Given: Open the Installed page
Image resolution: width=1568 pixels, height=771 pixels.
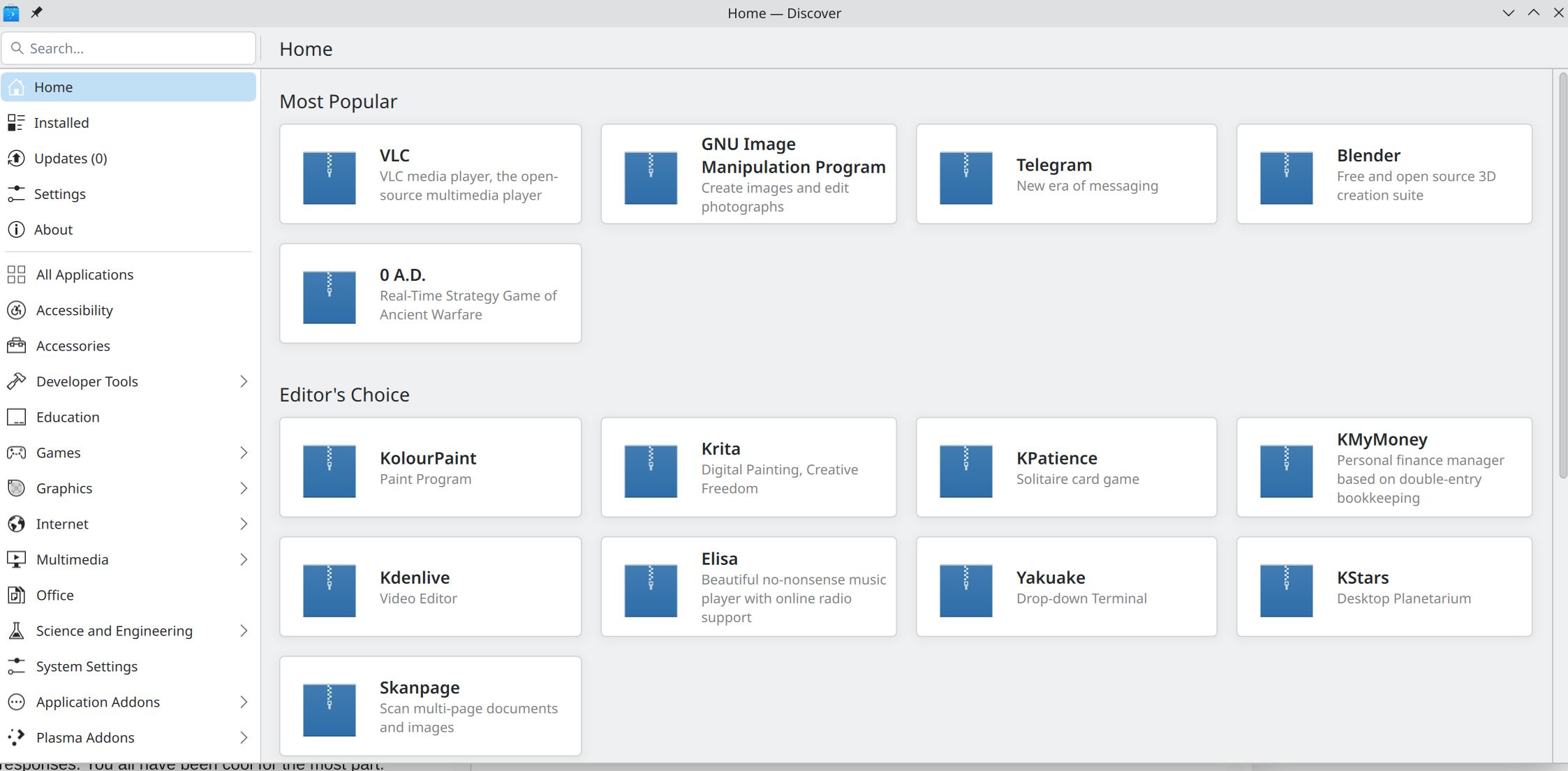Looking at the screenshot, I should tap(128, 123).
